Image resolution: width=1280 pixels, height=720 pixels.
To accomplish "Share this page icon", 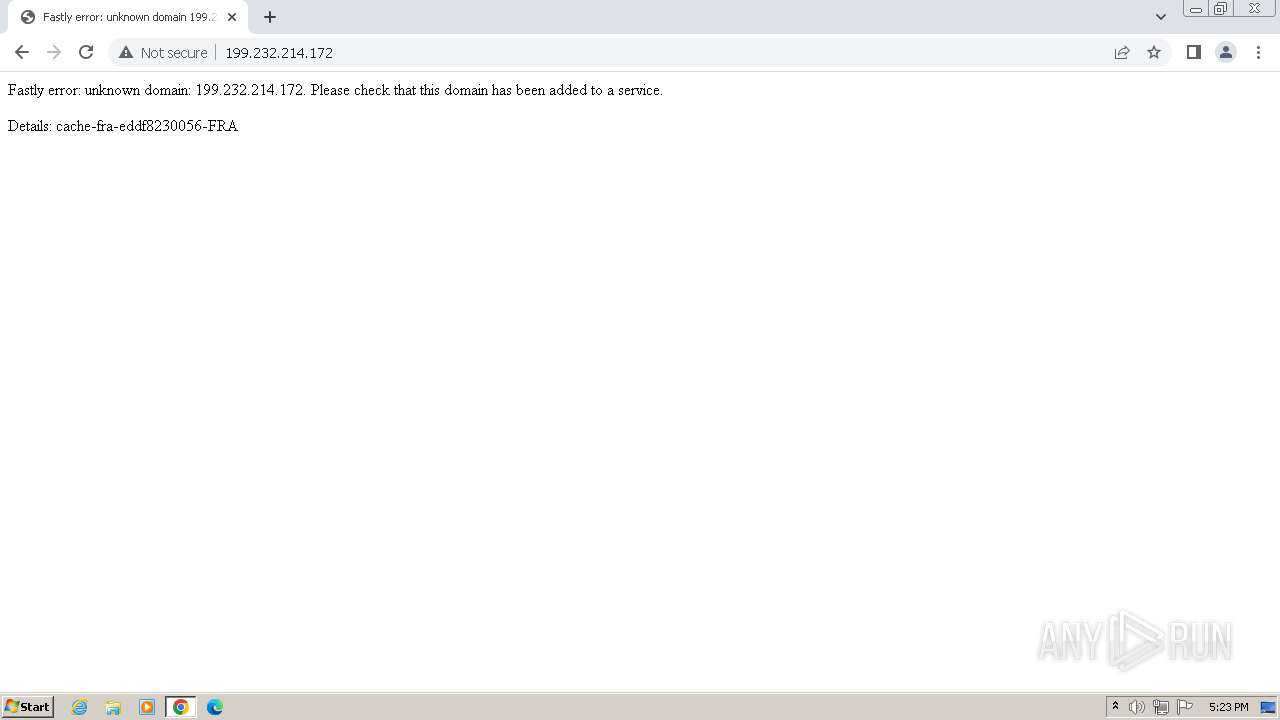I will (1122, 52).
